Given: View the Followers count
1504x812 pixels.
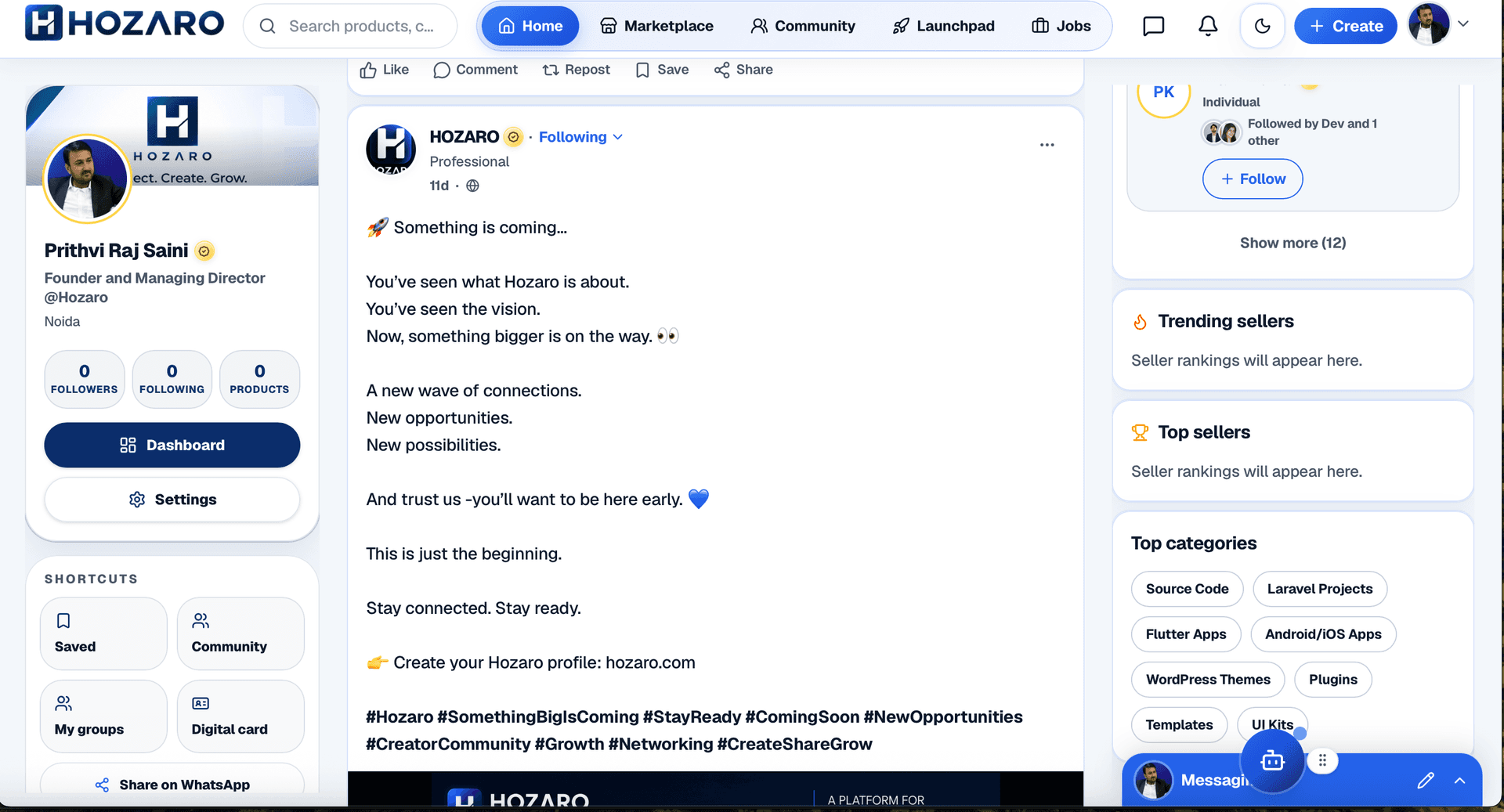Looking at the screenshot, I should click(x=85, y=379).
